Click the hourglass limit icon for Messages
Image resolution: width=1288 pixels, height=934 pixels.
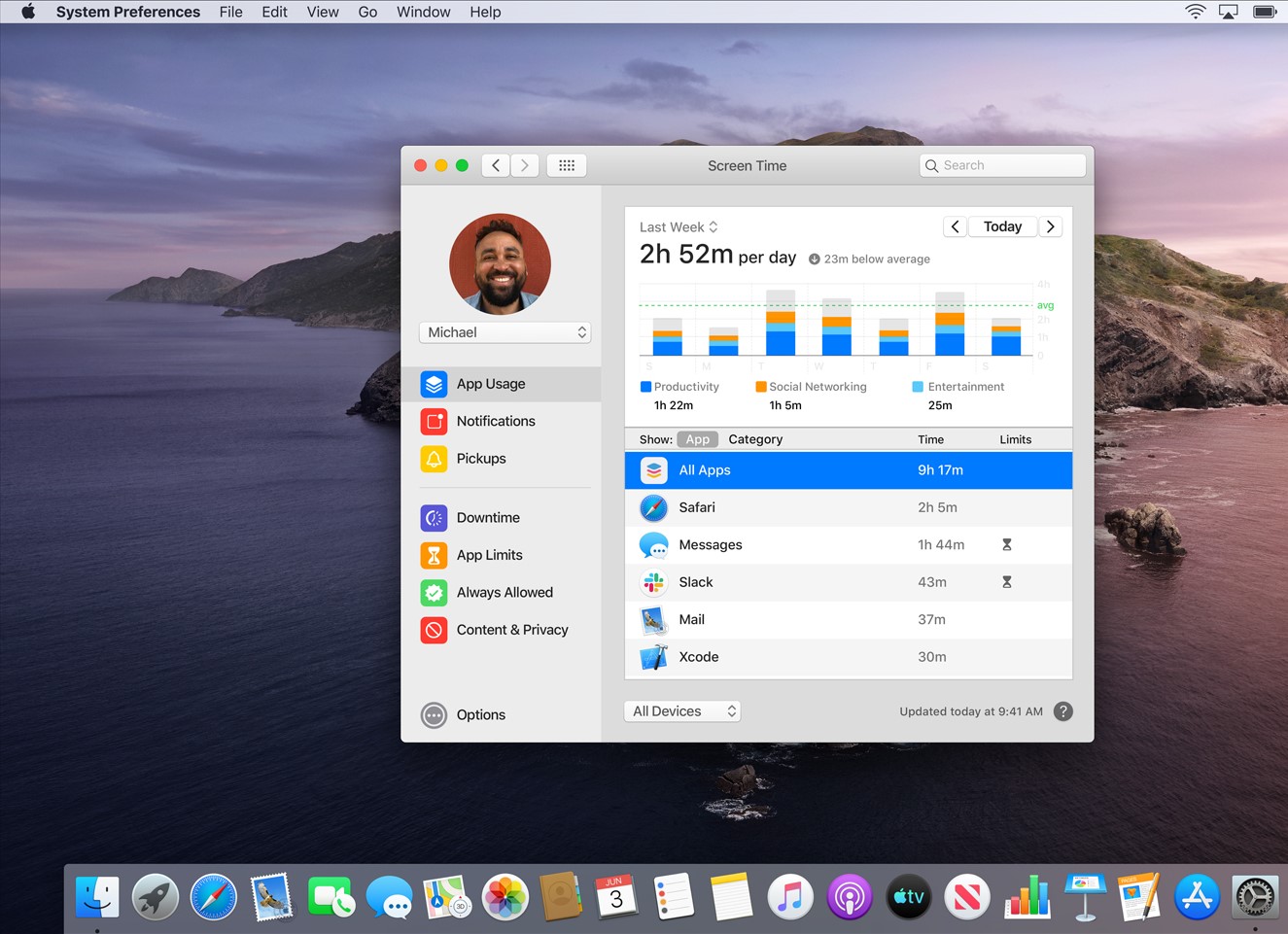[1007, 545]
